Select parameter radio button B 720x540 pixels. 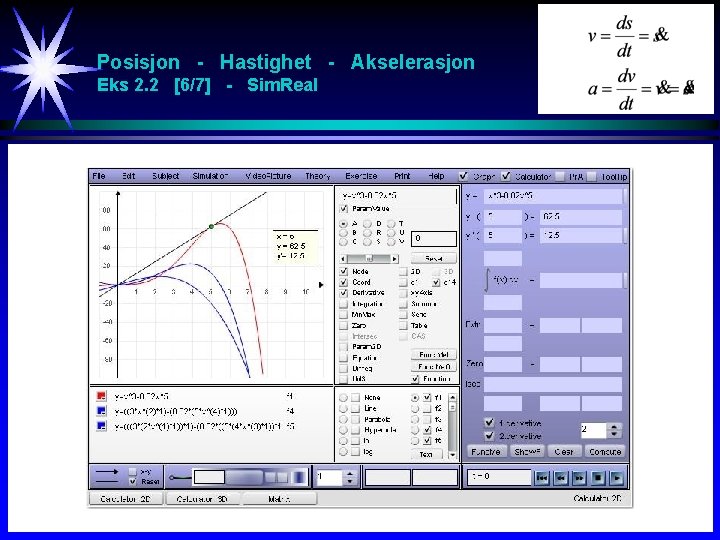click(x=343, y=233)
